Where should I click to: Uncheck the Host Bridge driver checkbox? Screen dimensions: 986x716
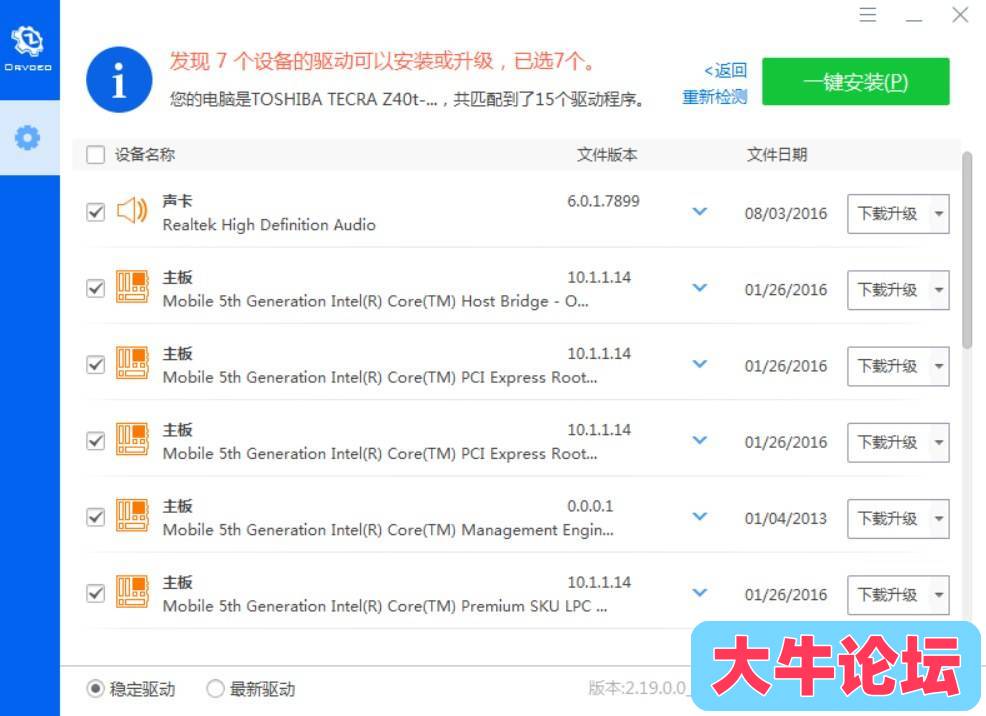point(96,288)
